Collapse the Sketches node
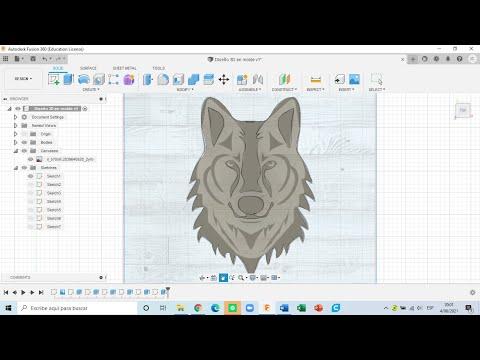This screenshot has height=360, width=480. point(16,168)
